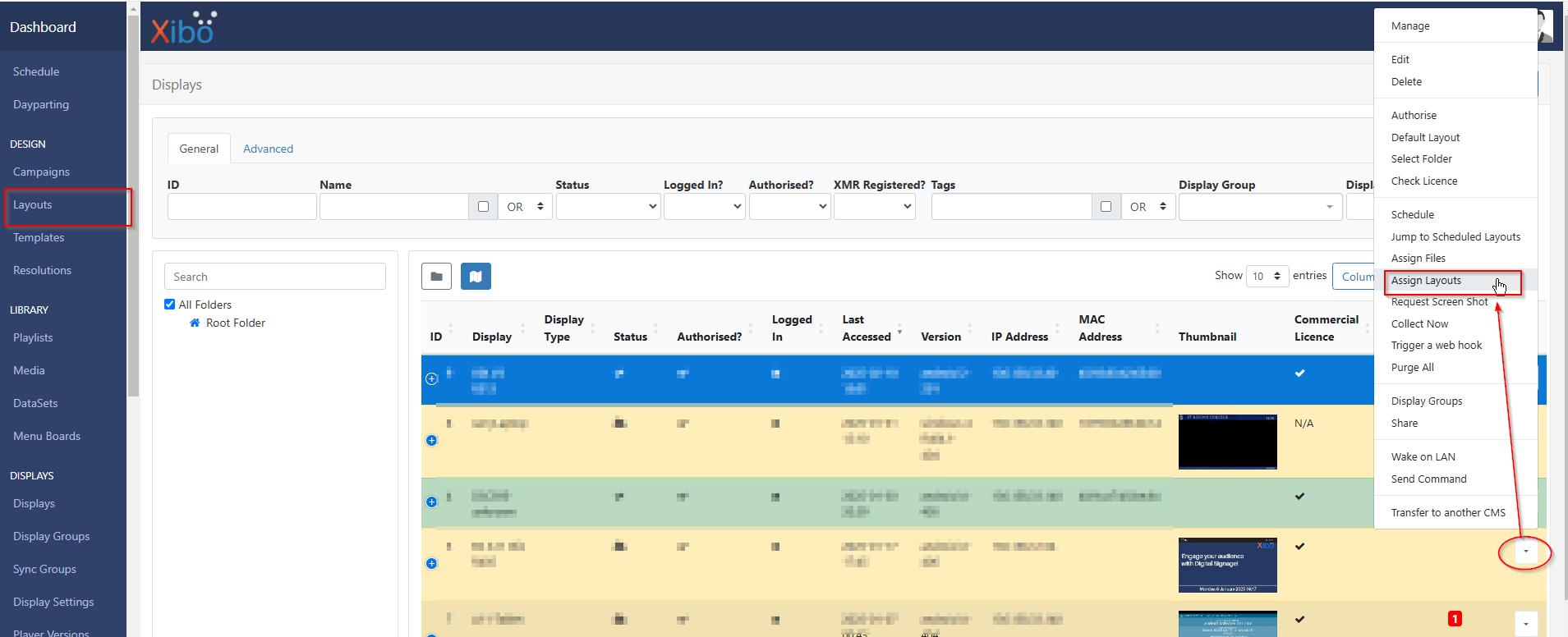Open the Logged In? filter dropdown
This screenshot has height=637, width=1568.
(x=704, y=207)
